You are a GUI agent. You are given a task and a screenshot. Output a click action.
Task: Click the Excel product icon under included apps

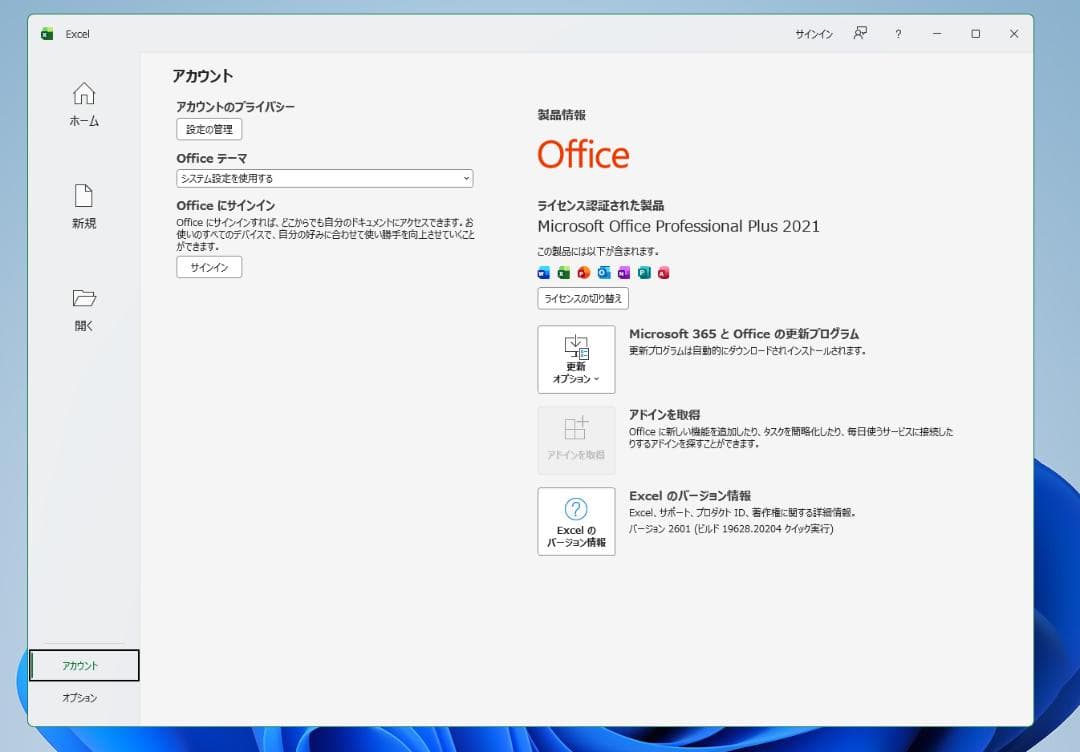point(563,273)
